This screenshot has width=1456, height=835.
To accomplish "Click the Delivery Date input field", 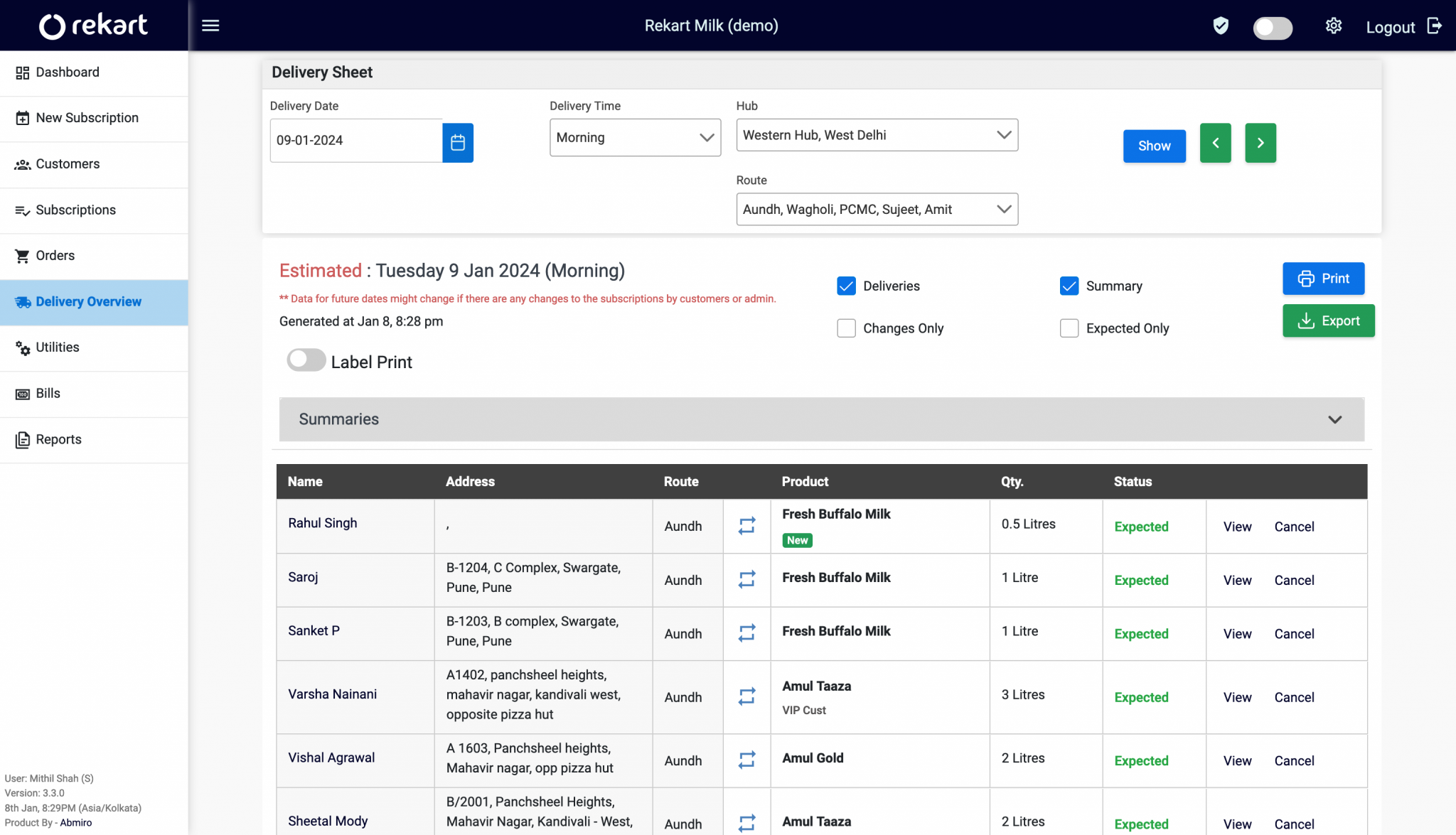I will 356,141.
